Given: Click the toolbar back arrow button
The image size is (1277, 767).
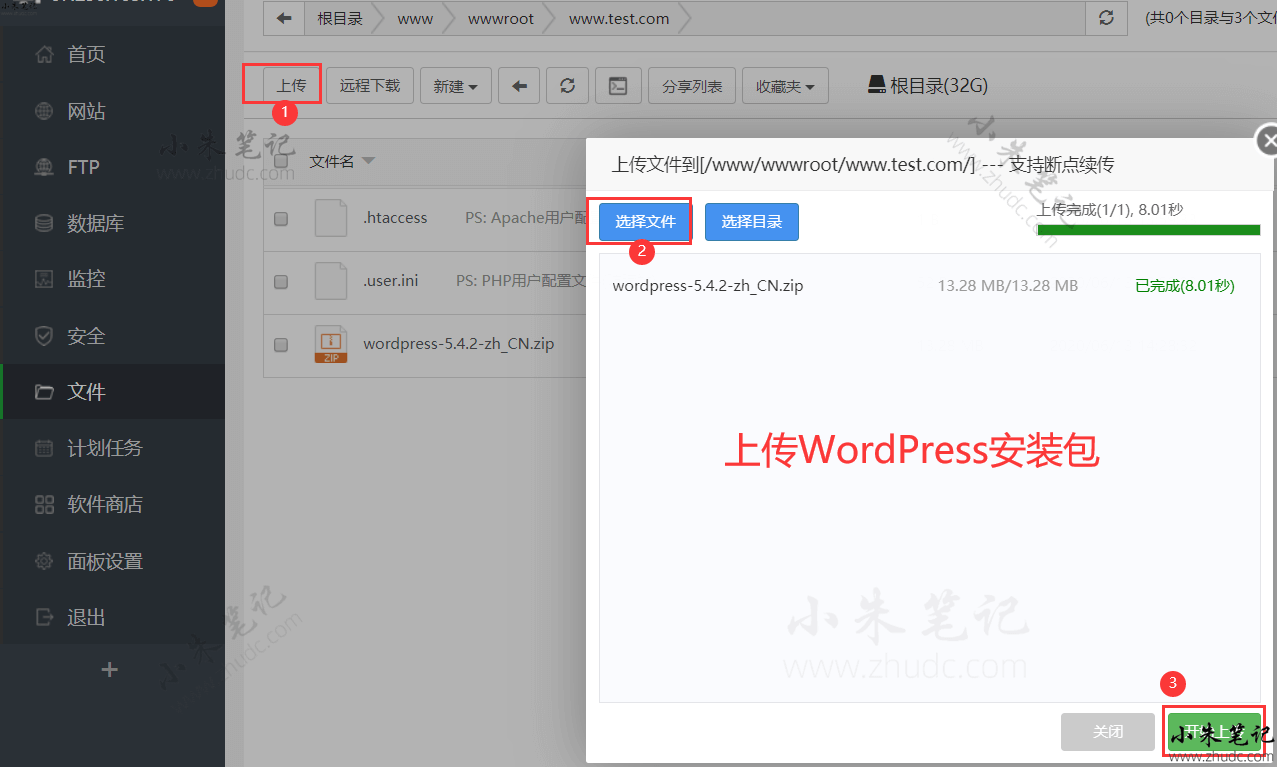Looking at the screenshot, I should [x=519, y=86].
